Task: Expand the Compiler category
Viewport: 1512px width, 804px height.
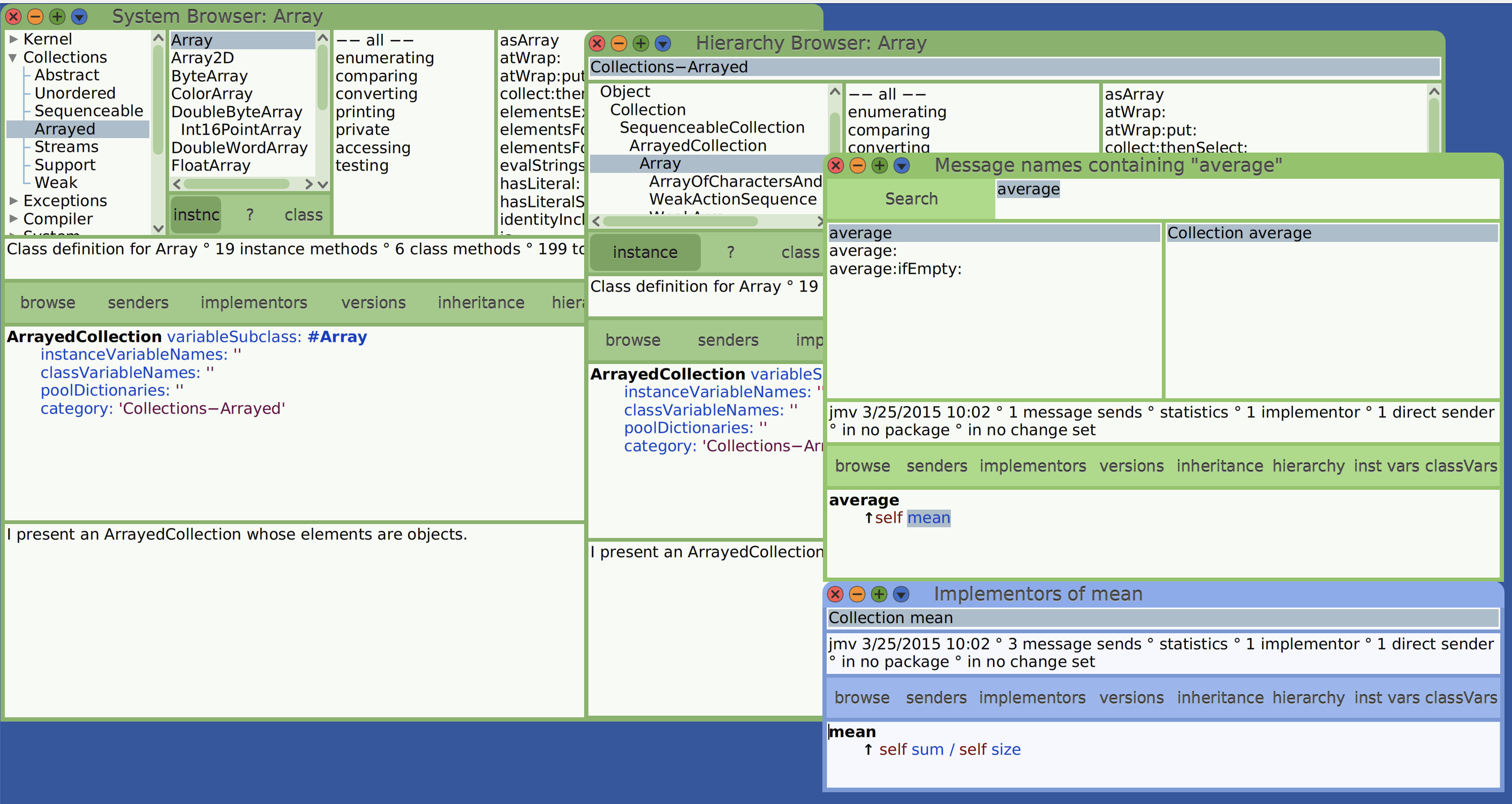Action: (x=13, y=219)
